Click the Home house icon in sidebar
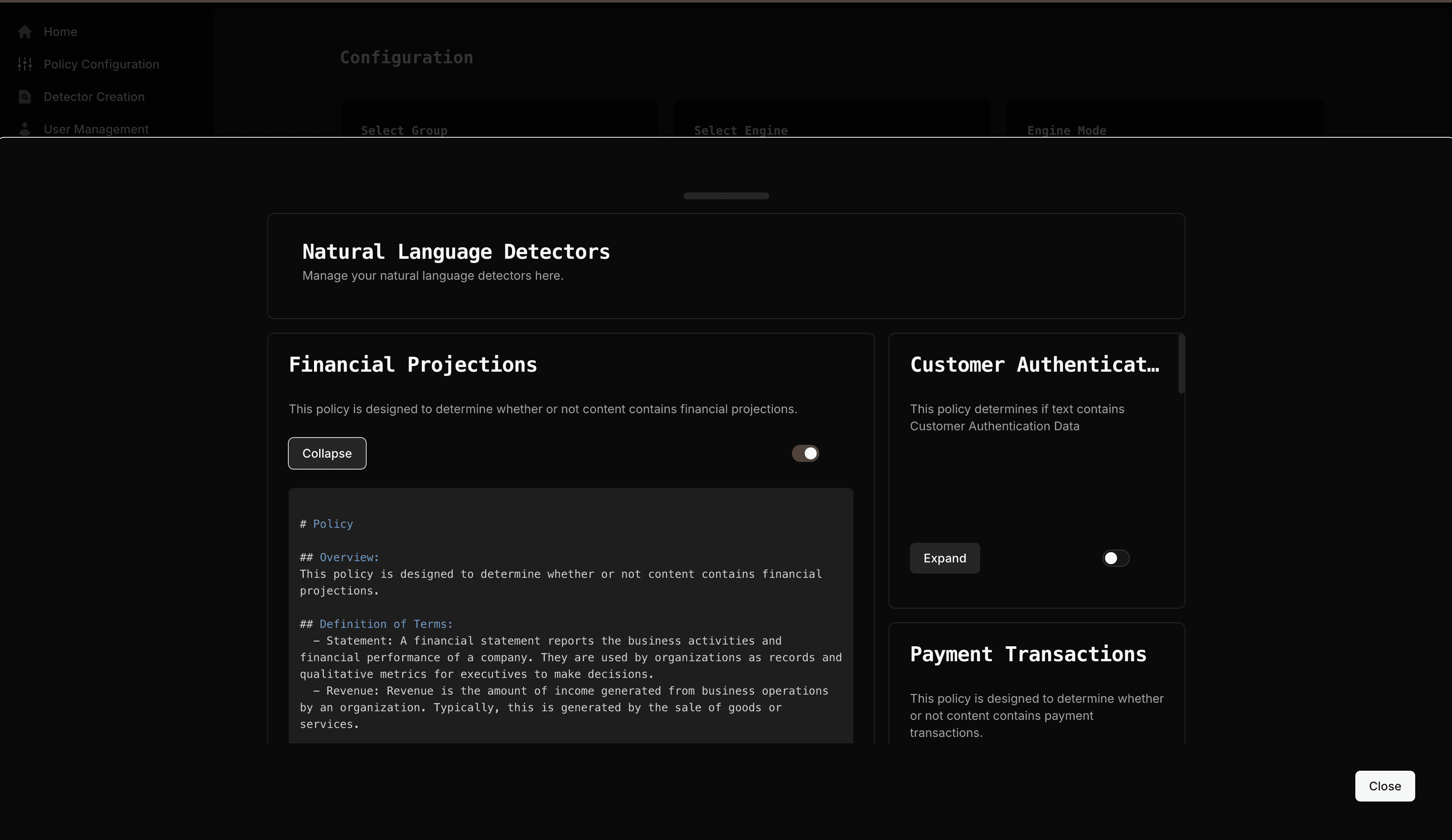The width and height of the screenshot is (1452, 840). click(25, 32)
